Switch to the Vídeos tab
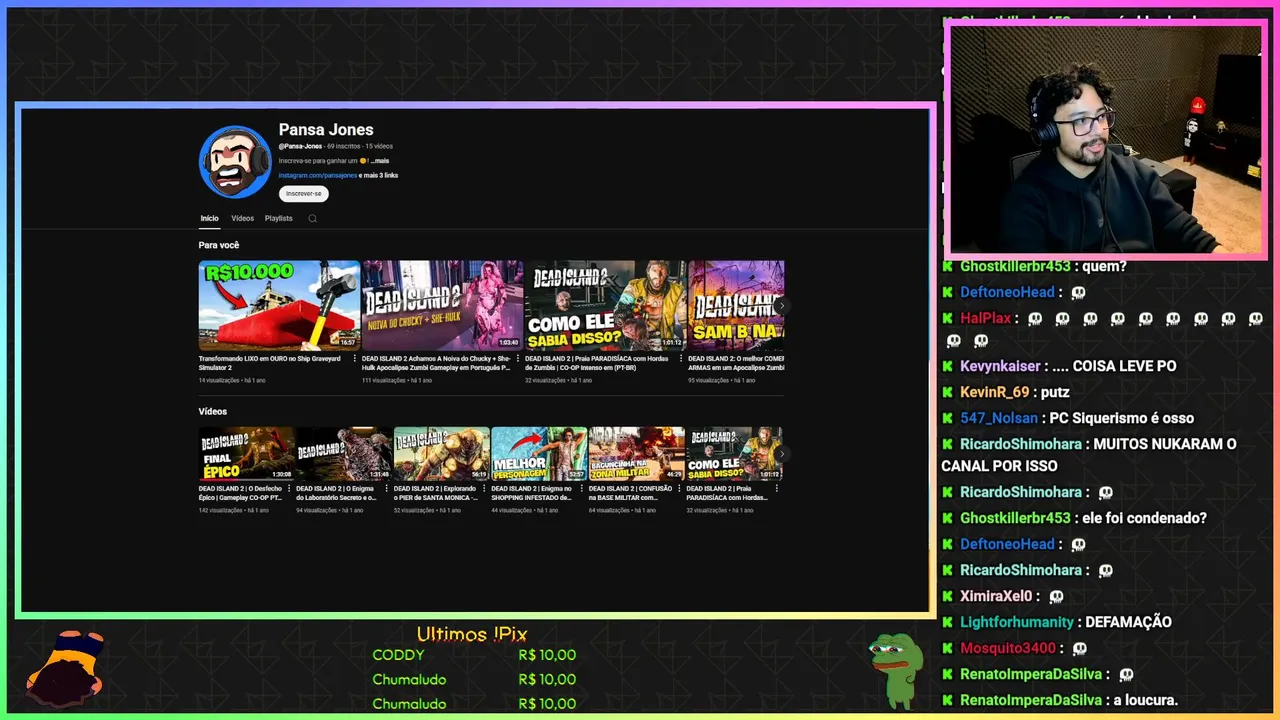Image resolution: width=1280 pixels, height=720 pixels. [x=242, y=218]
